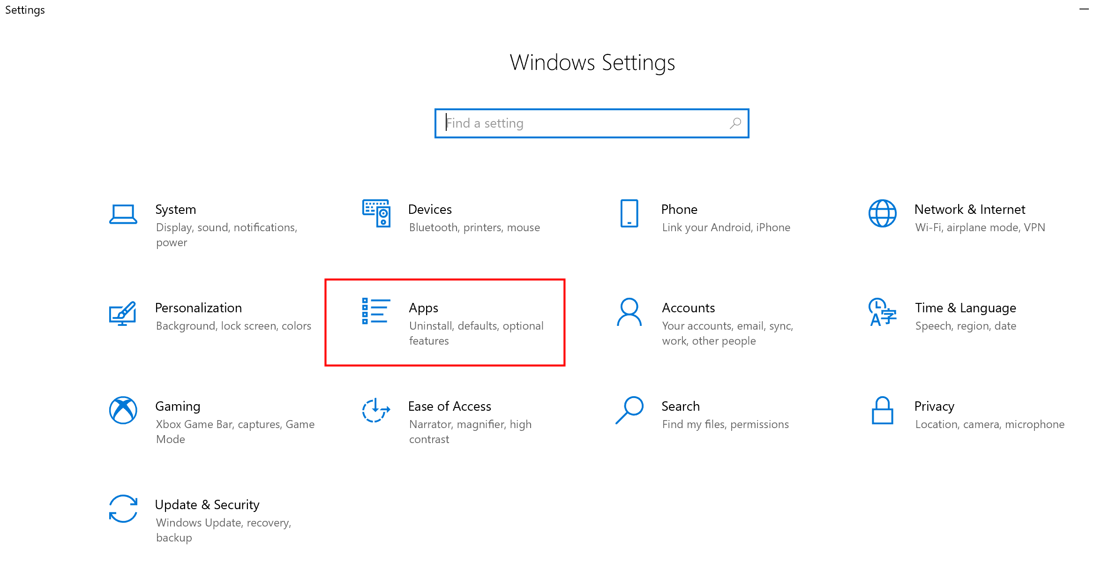Click the System laptop icon
The image size is (1118, 584).
[x=123, y=214]
